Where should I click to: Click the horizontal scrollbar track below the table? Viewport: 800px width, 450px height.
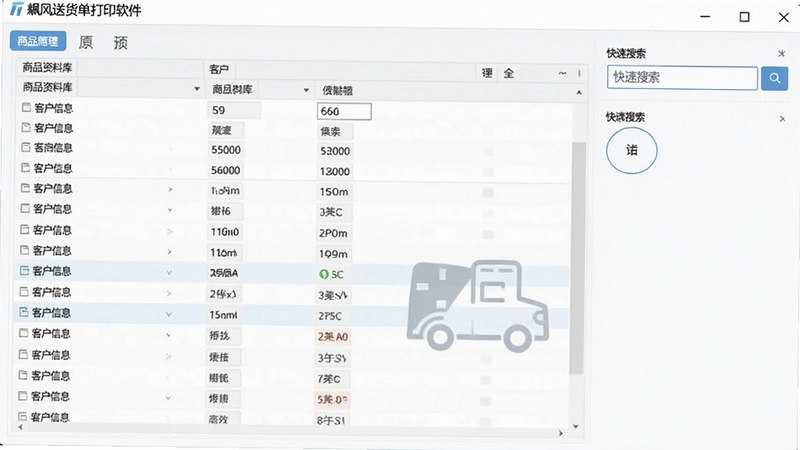tap(291, 431)
